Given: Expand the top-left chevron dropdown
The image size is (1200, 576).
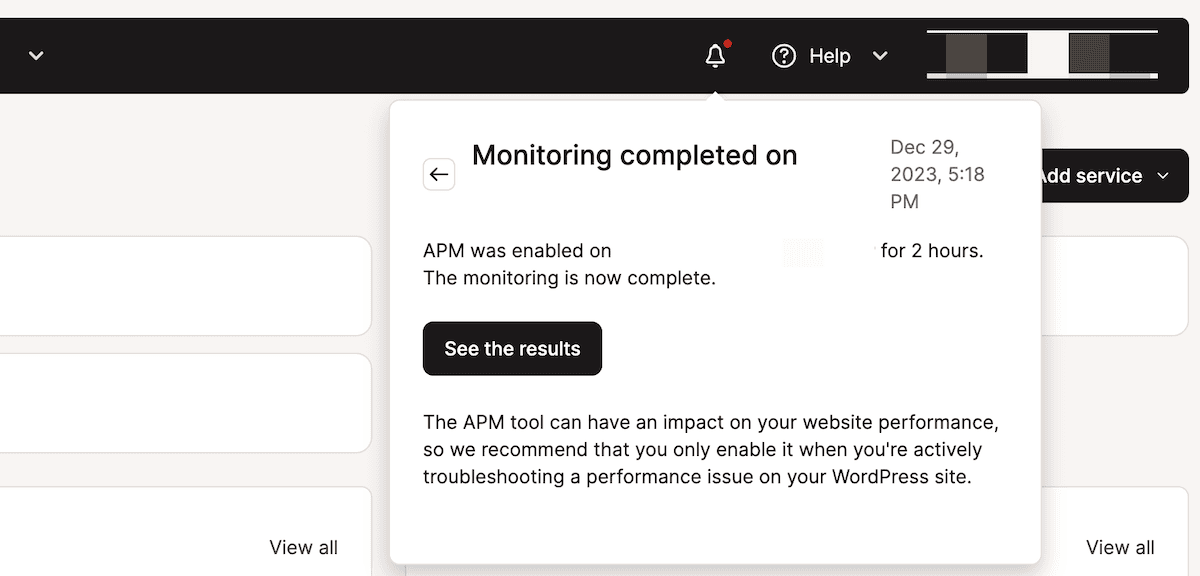Looking at the screenshot, I should click(36, 56).
